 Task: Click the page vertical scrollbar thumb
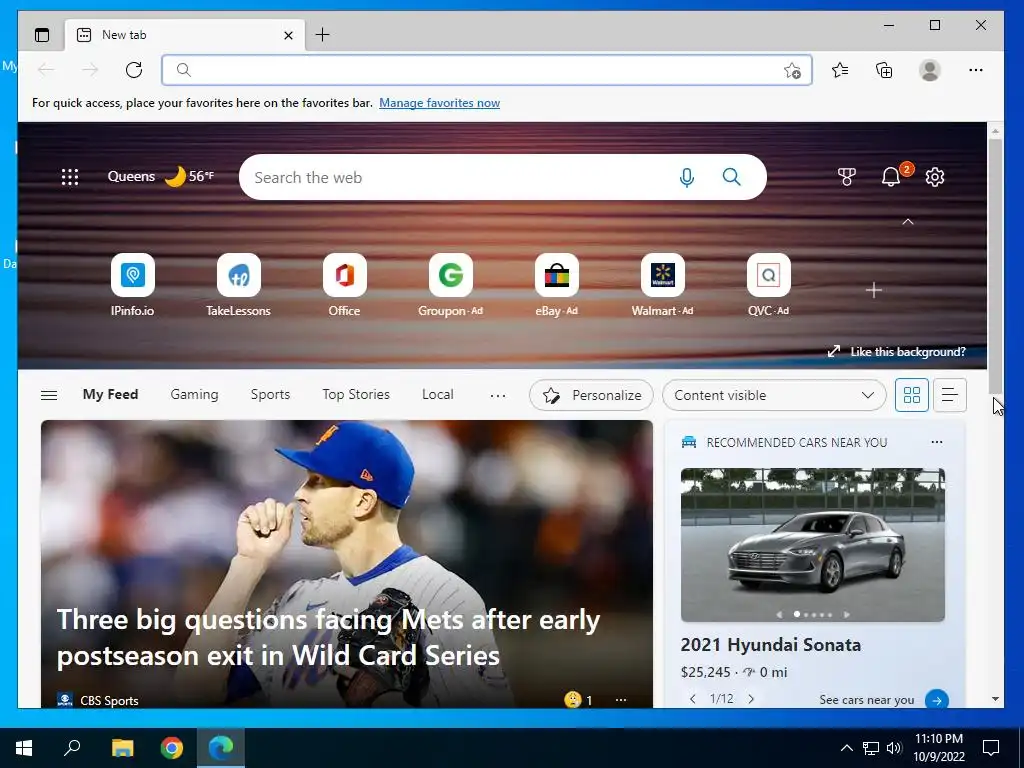995,265
